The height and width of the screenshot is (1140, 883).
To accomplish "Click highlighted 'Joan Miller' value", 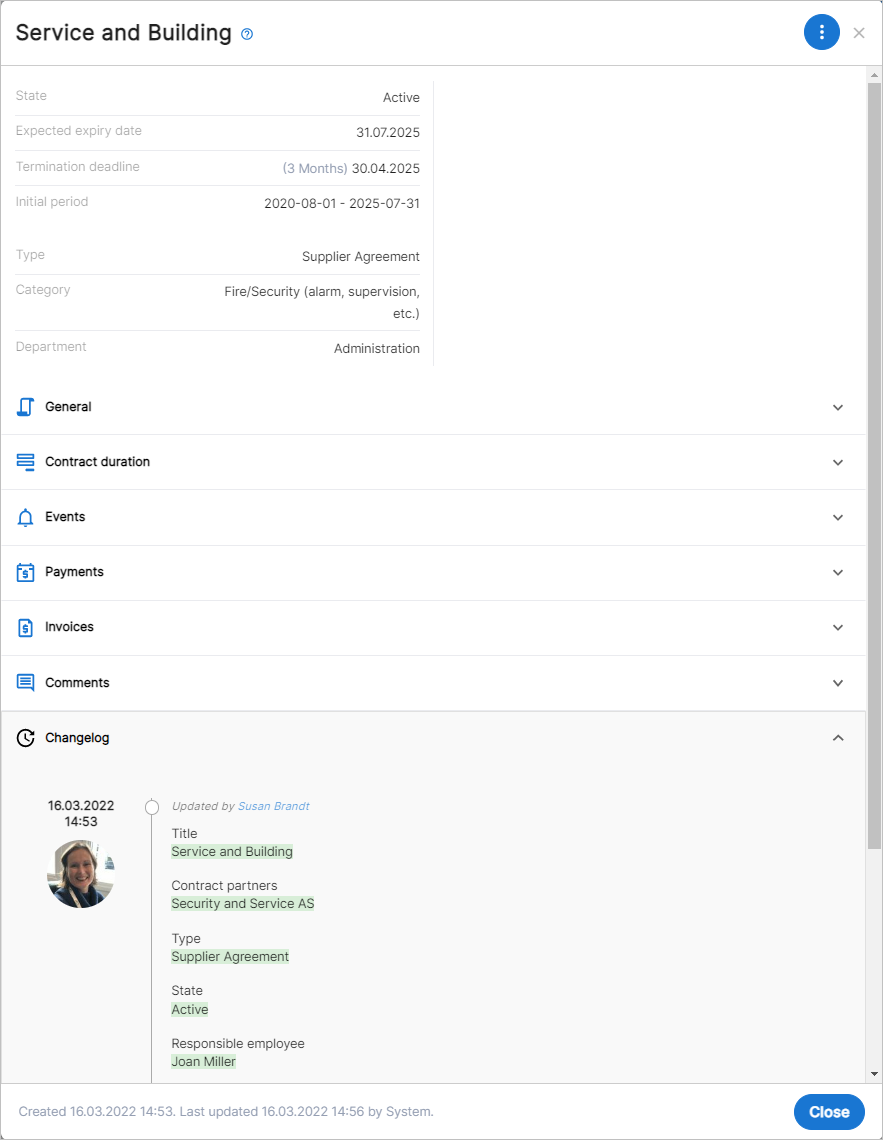I will (x=203, y=1061).
